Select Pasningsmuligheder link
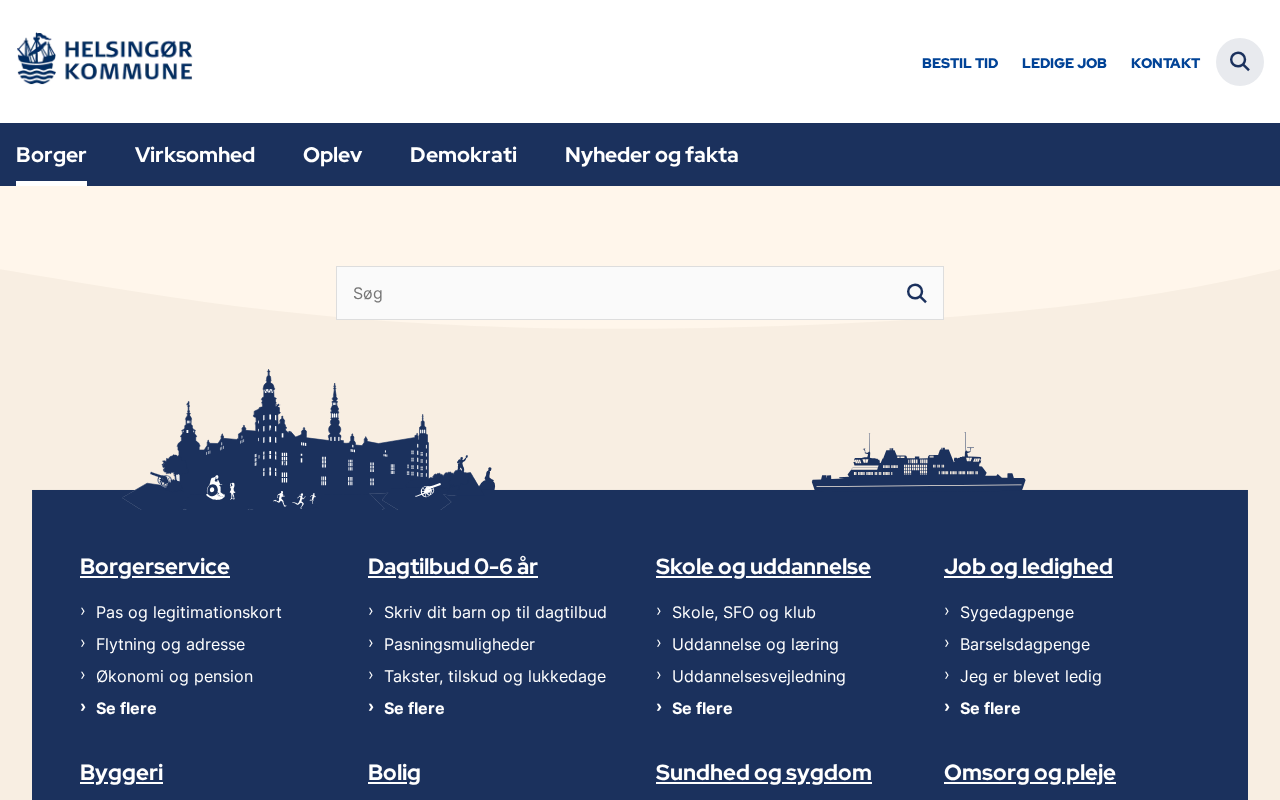This screenshot has height=800, width=1280. coord(459,644)
